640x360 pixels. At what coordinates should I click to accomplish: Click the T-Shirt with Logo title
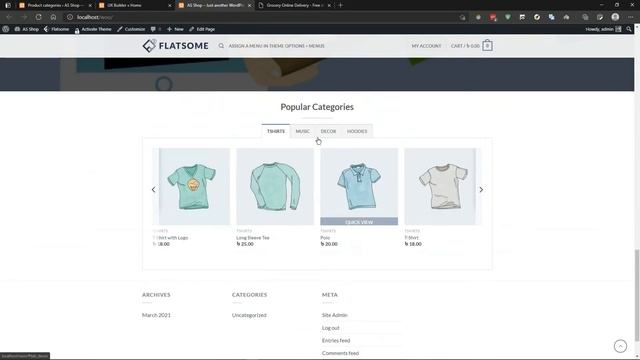[170, 238]
